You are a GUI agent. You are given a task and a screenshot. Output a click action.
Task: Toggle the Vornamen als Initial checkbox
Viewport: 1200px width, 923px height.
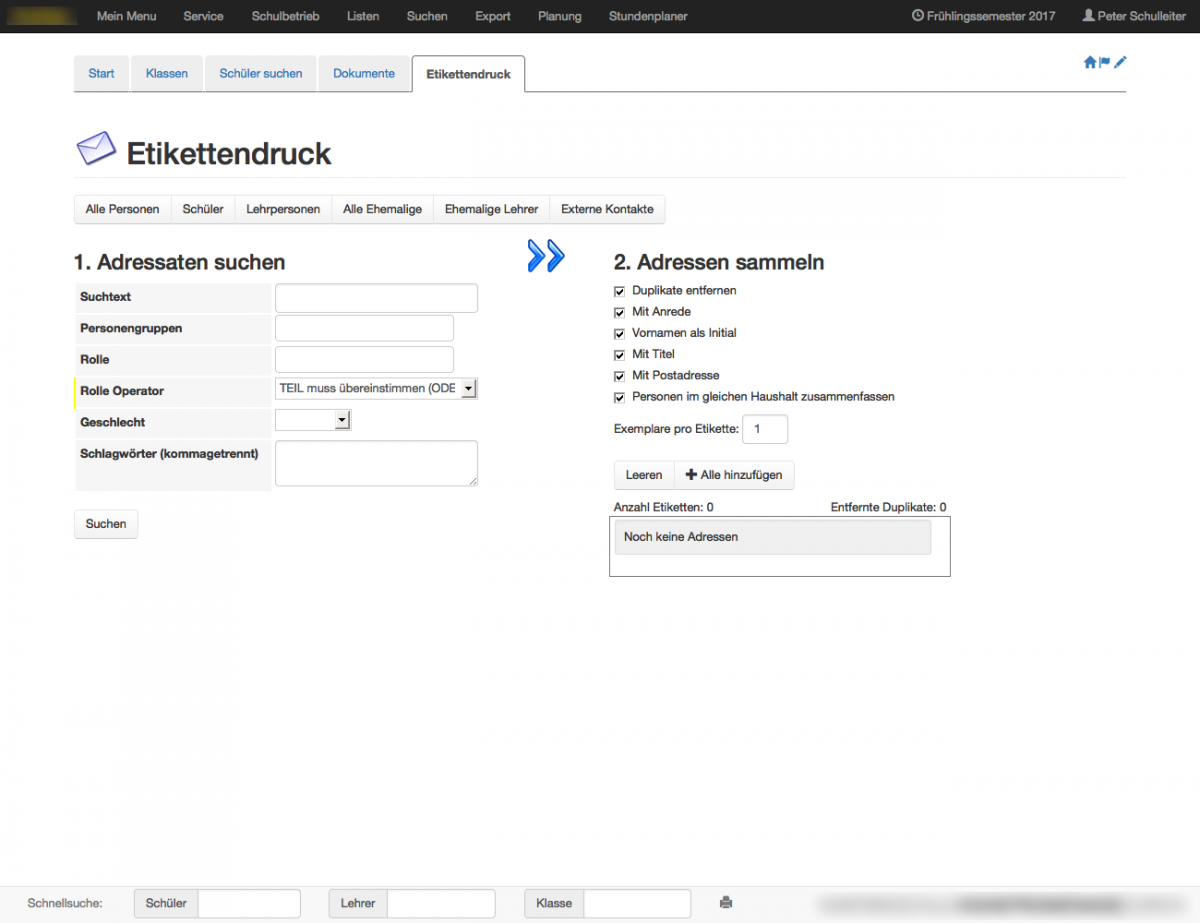coord(619,333)
